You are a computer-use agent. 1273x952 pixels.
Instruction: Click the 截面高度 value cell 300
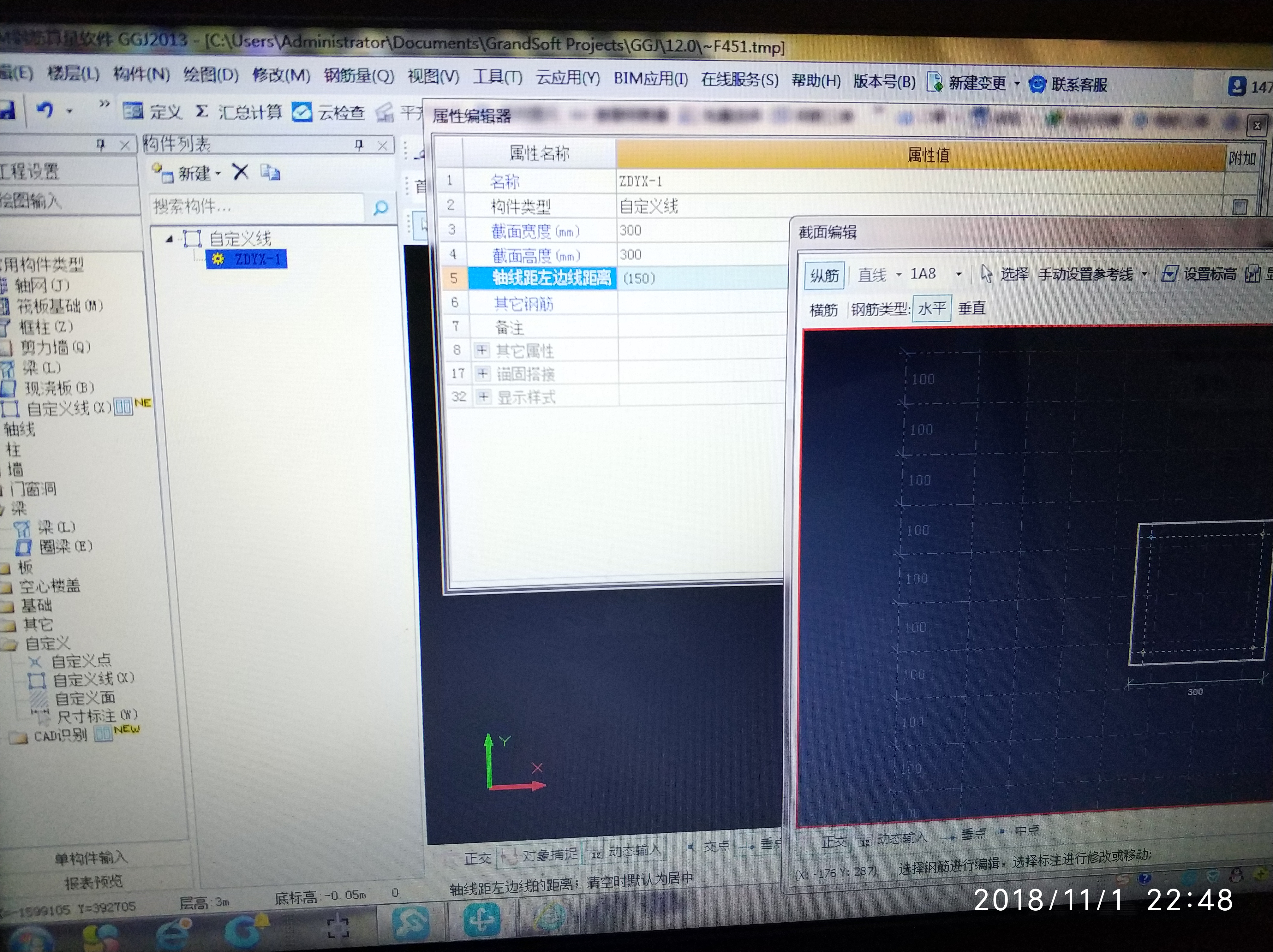[702, 255]
